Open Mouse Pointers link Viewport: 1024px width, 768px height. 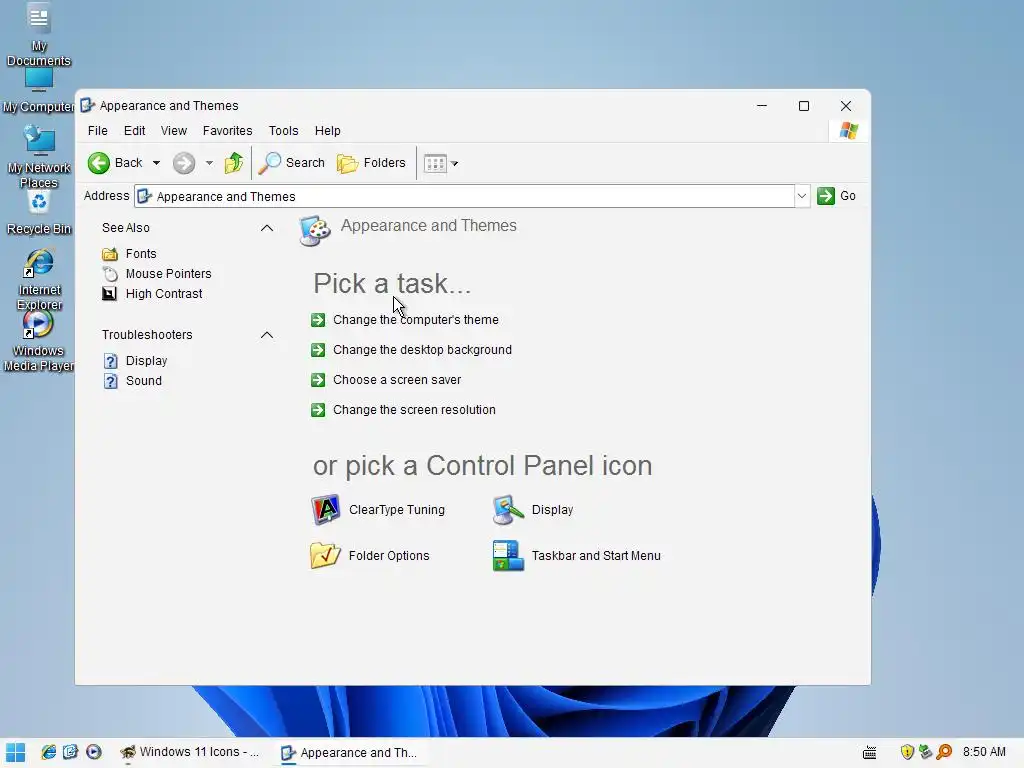coord(168,274)
